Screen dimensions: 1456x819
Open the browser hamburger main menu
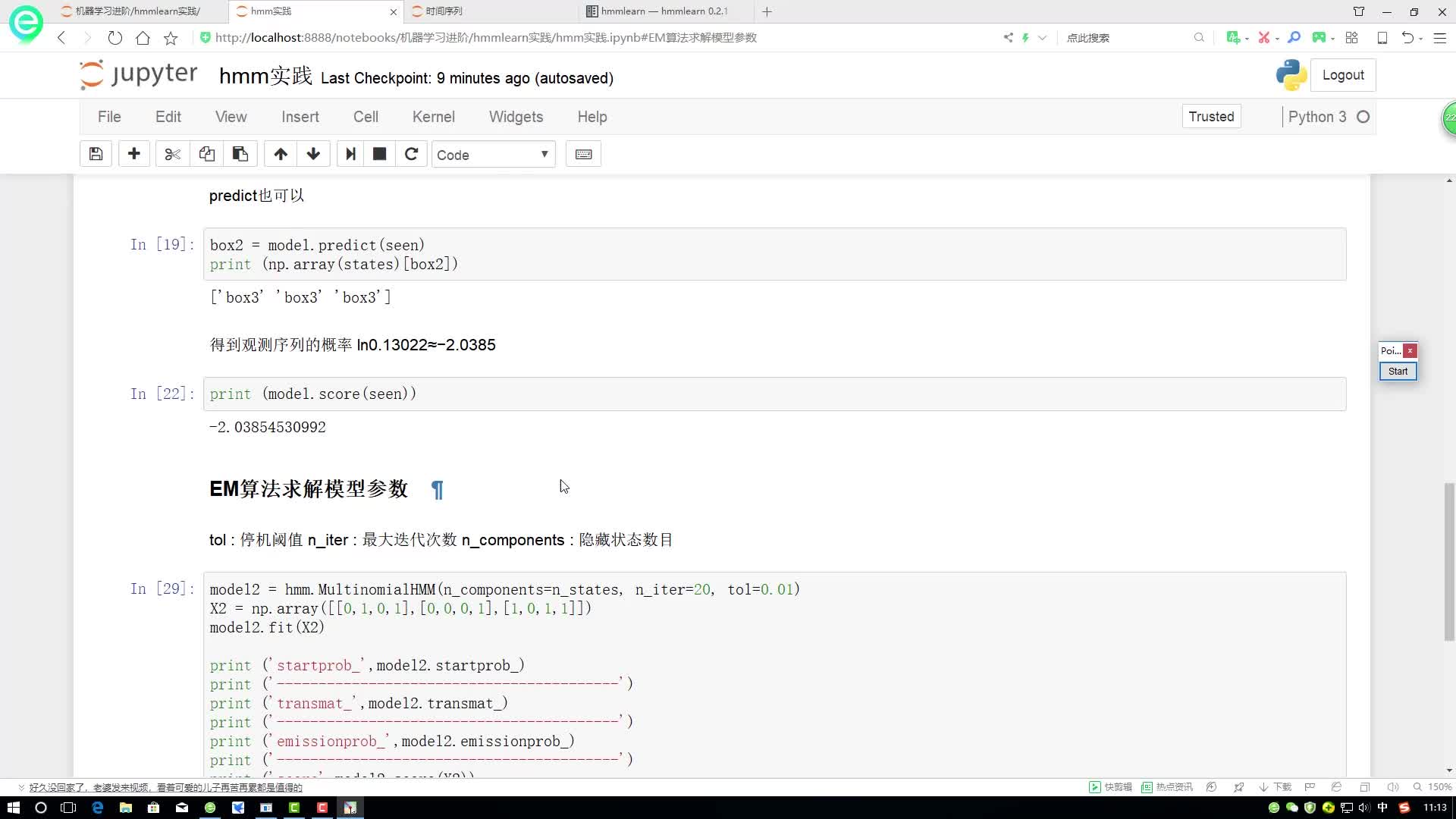tap(1440, 38)
